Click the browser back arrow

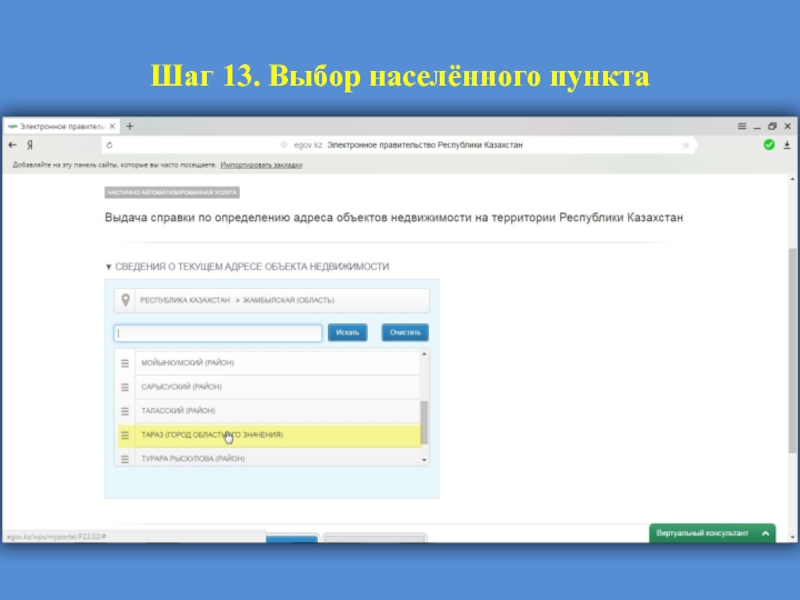click(13, 145)
